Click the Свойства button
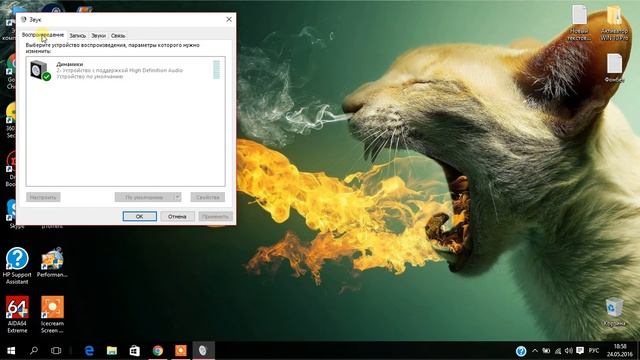This screenshot has height=360, width=640. click(x=208, y=197)
